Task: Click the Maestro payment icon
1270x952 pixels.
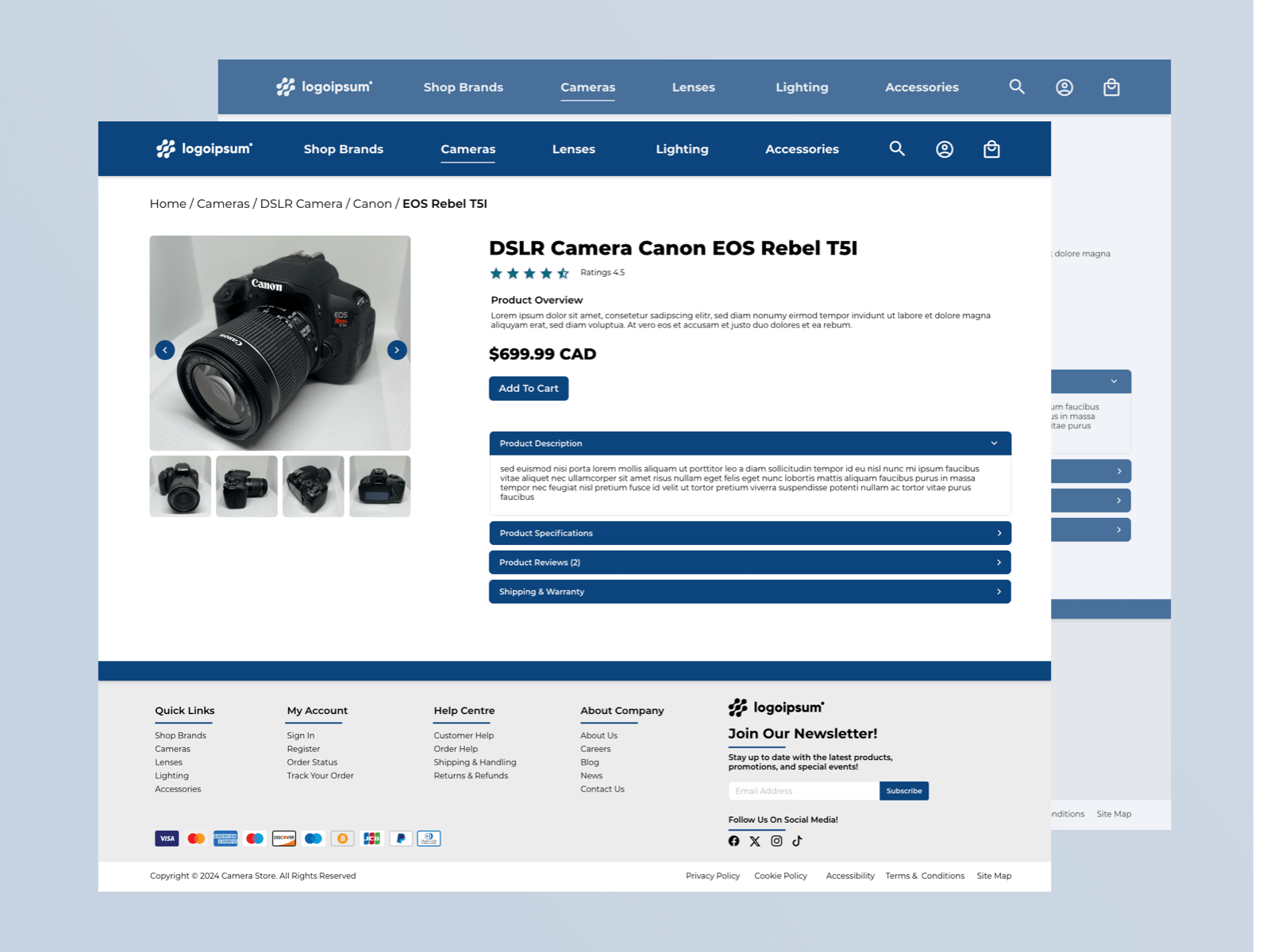Action: tap(255, 839)
